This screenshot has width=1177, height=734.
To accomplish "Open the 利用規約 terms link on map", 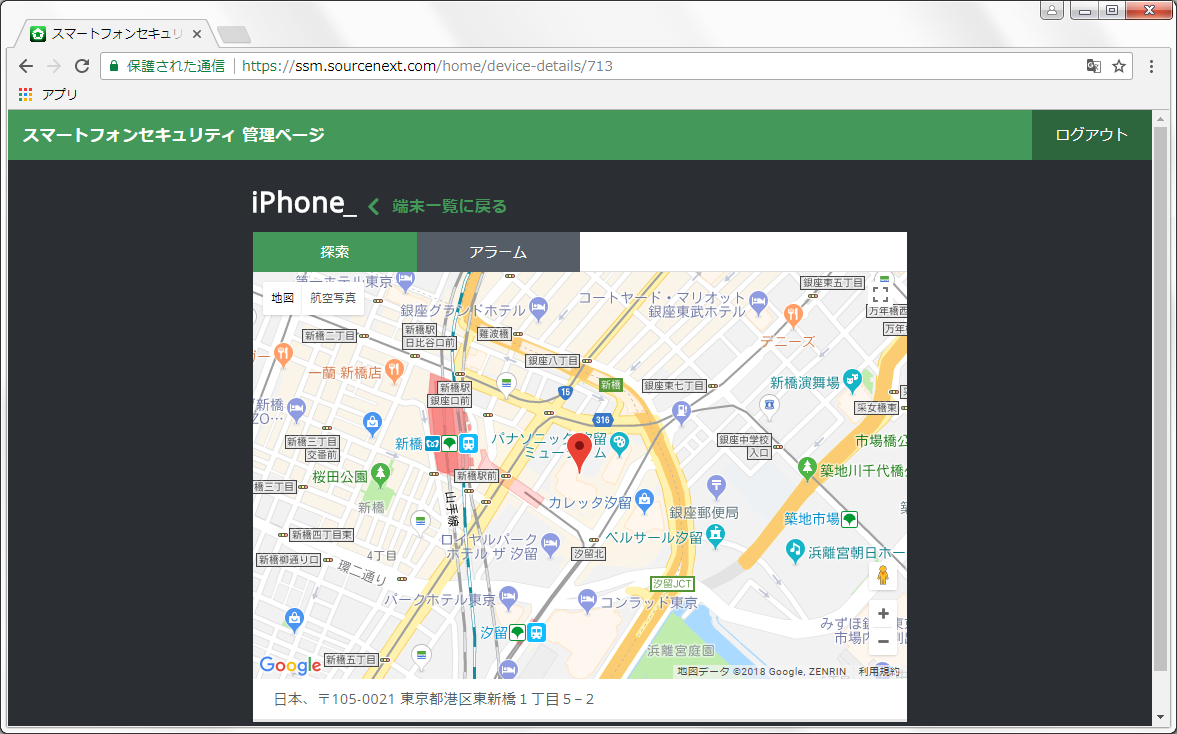I will pyautogui.click(x=878, y=672).
